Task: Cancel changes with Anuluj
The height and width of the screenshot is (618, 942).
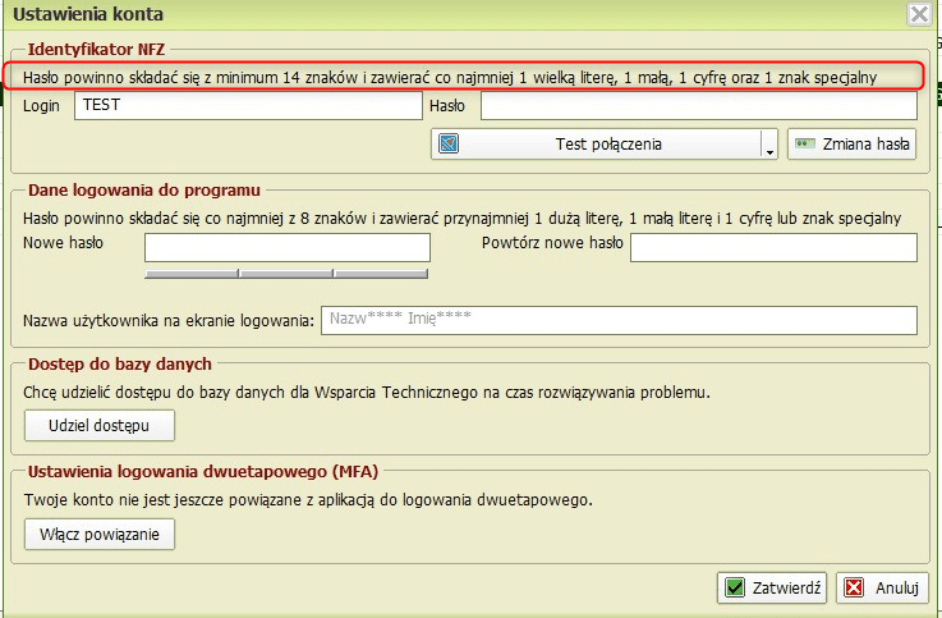Action: click(883, 587)
